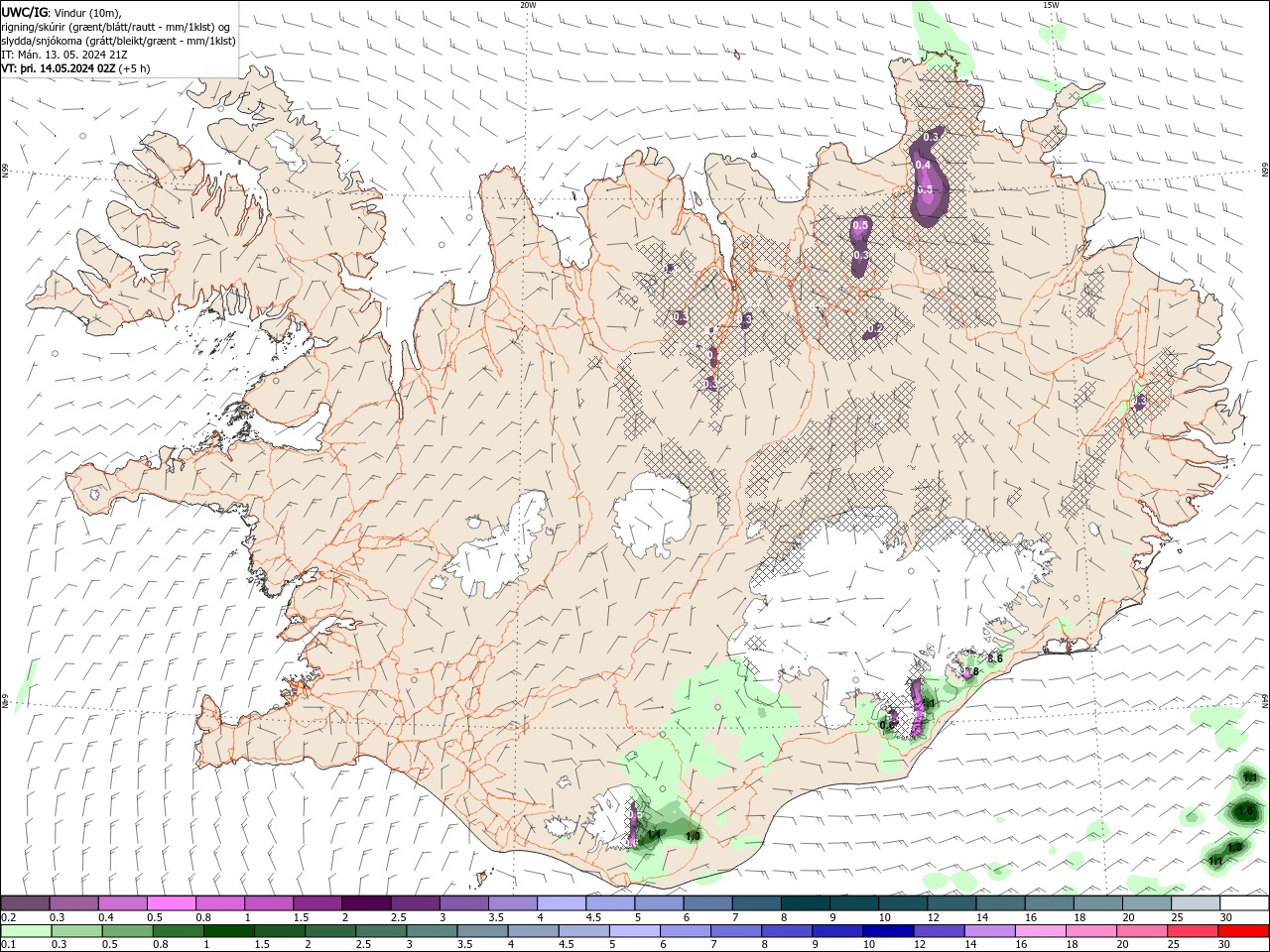Select the dark purple 2–2.5 upper scale swatch

click(x=365, y=902)
